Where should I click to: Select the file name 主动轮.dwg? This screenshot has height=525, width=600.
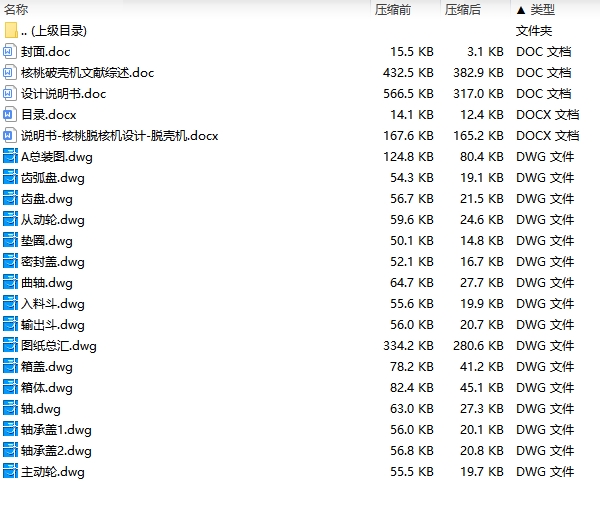53,472
